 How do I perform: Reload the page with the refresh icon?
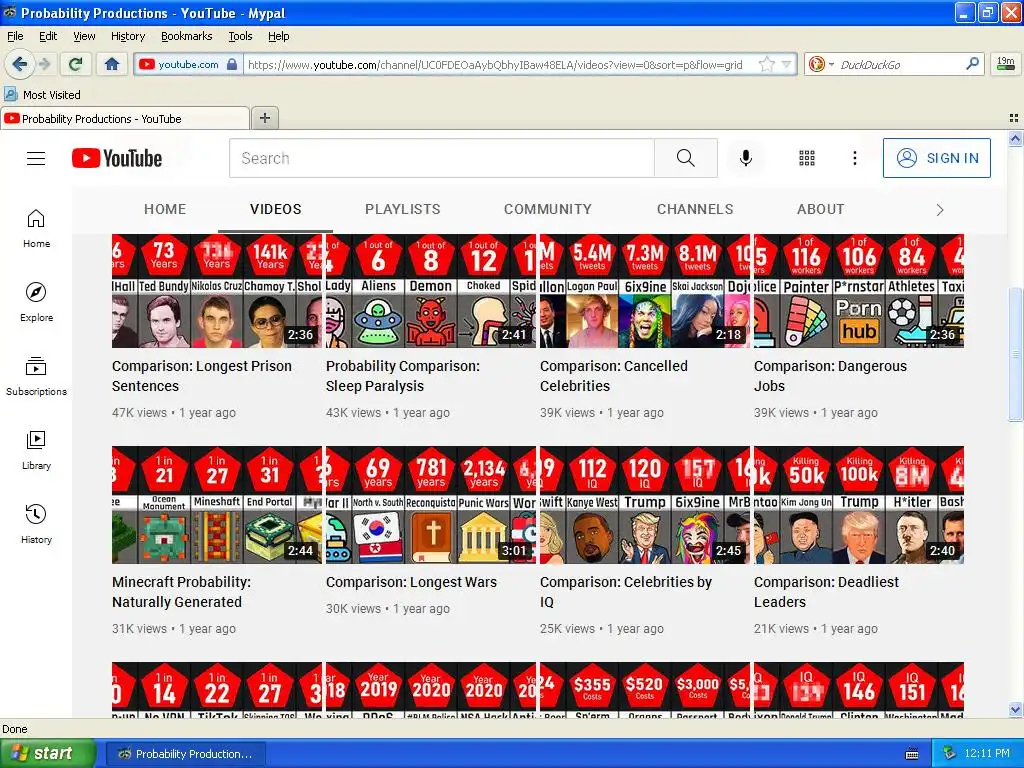(75, 64)
